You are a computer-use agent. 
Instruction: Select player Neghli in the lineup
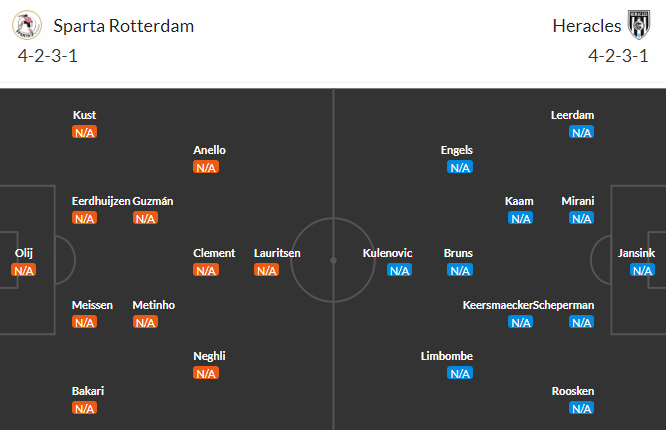(208, 356)
